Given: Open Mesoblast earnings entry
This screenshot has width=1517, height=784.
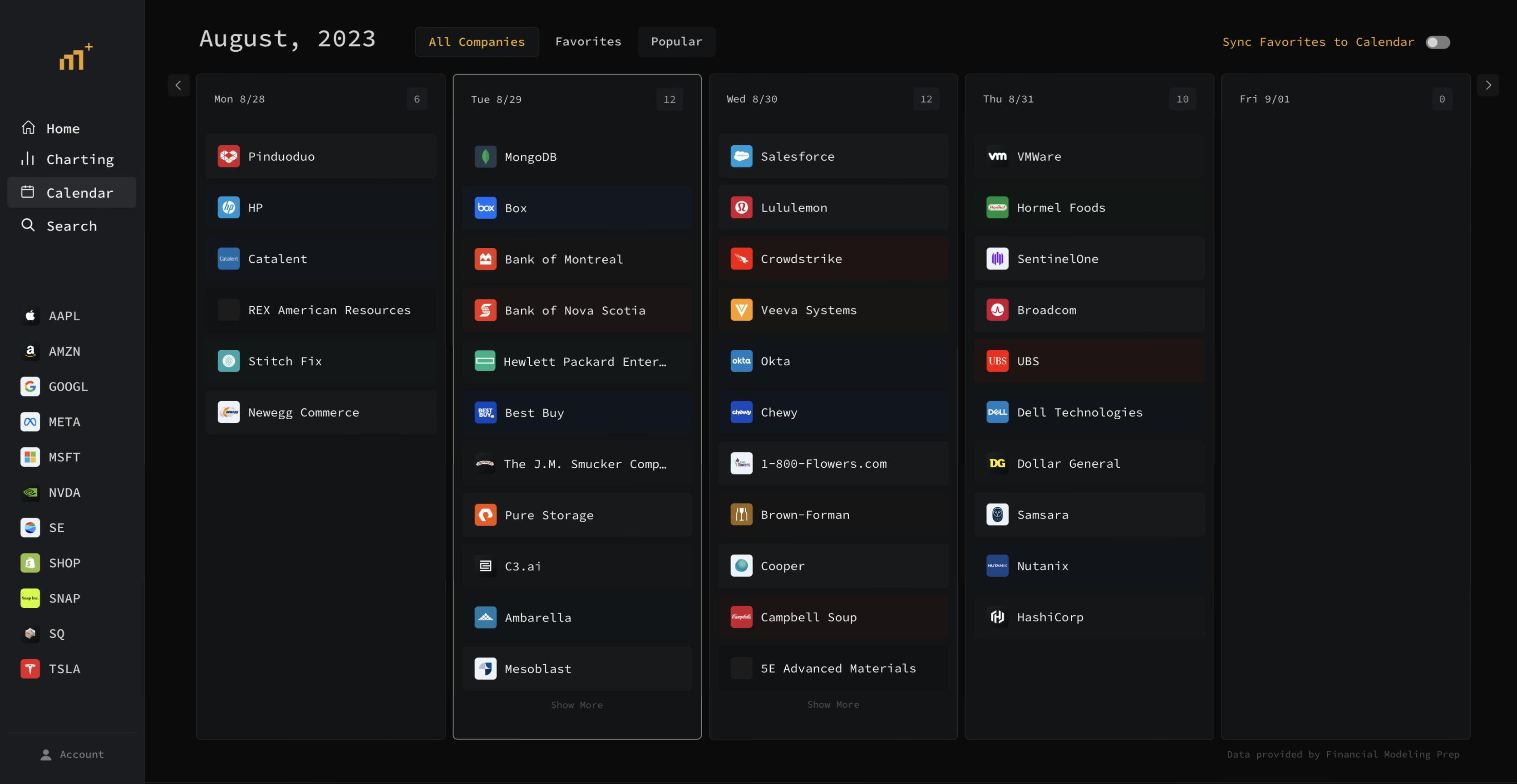Looking at the screenshot, I should [577, 669].
